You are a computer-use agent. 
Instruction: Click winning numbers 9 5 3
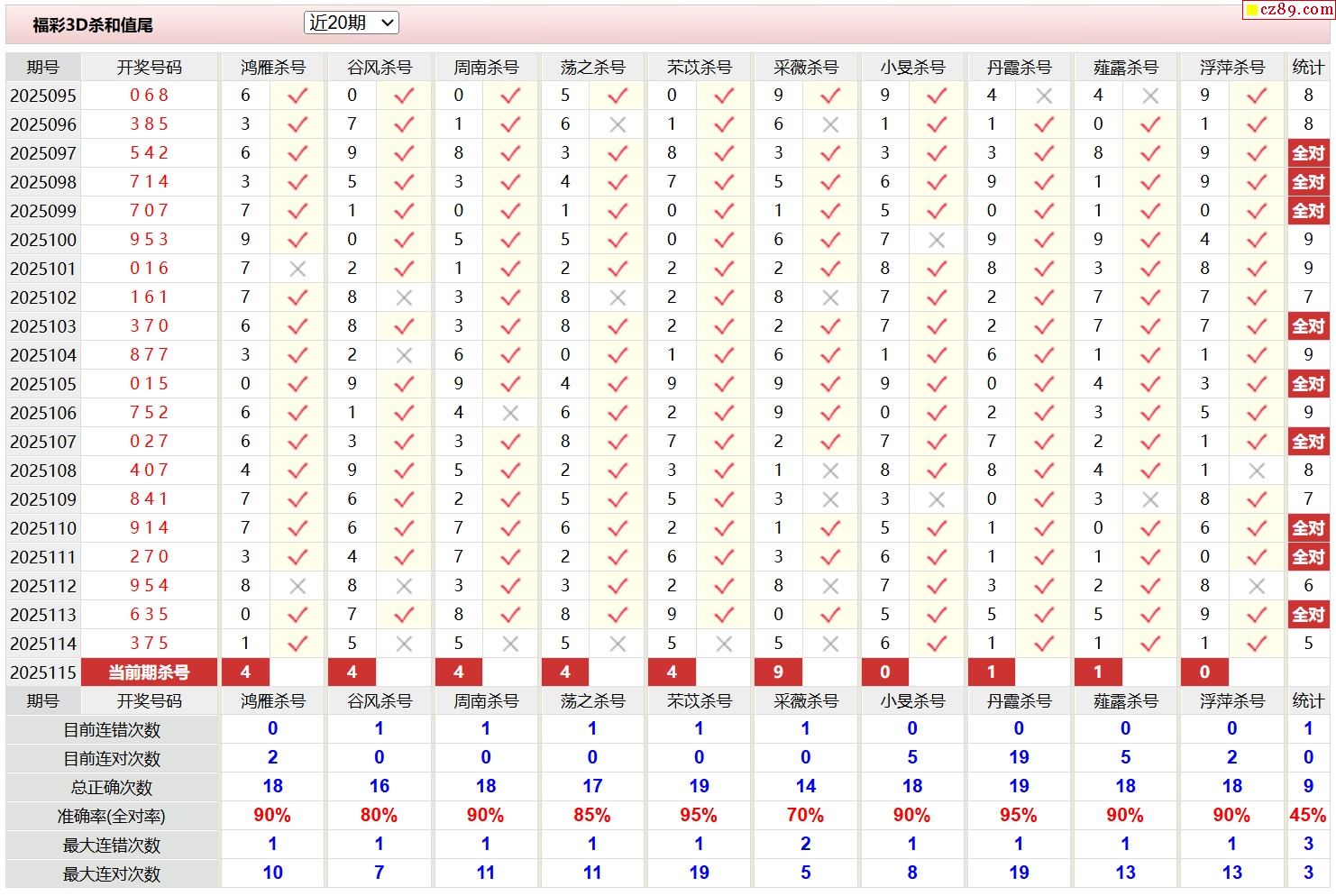tap(149, 240)
